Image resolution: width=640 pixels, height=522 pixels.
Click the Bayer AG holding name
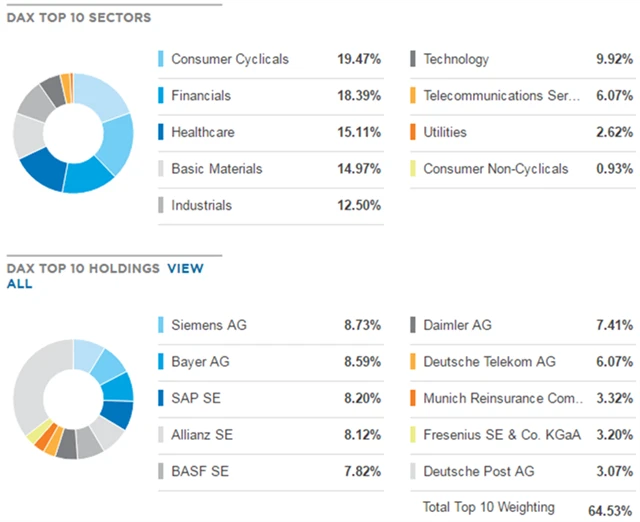200,362
